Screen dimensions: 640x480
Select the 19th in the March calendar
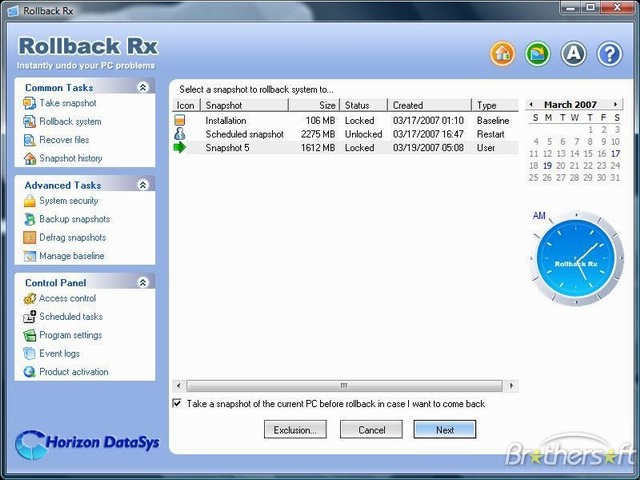[547, 166]
